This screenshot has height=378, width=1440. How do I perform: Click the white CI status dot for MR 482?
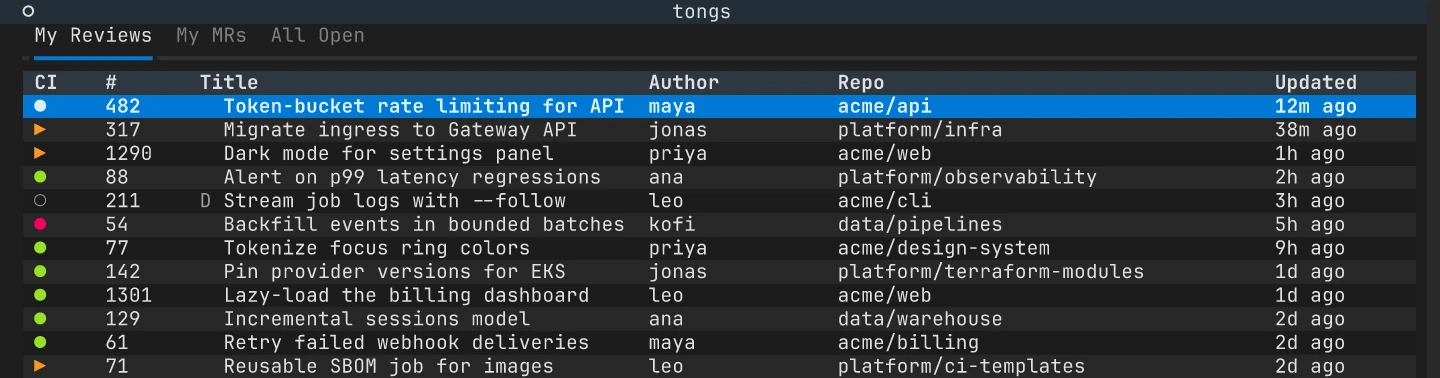tap(40, 106)
